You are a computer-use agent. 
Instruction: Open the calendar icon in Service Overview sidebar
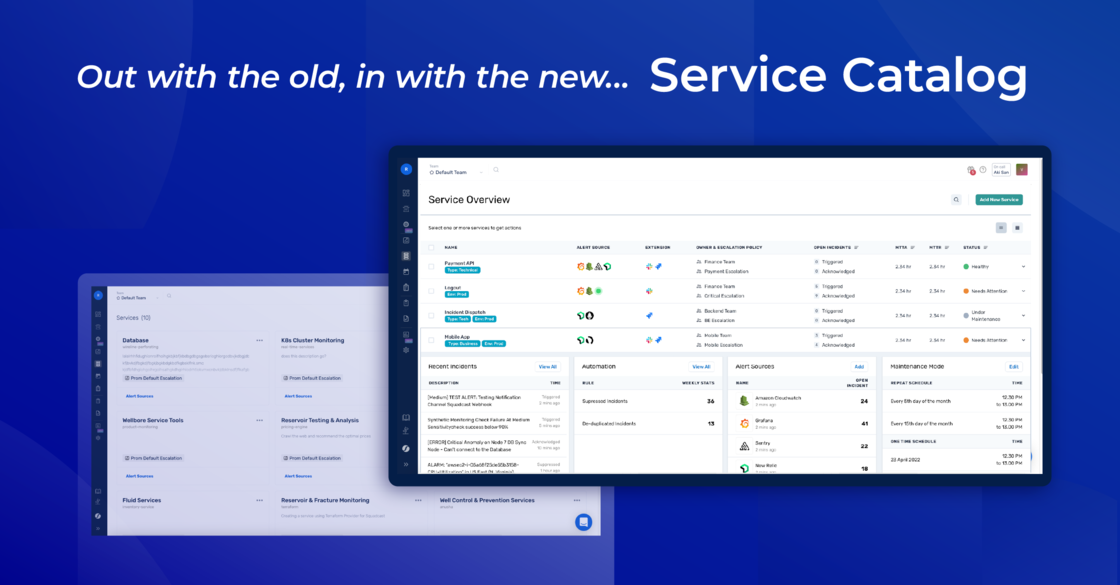click(x=406, y=271)
